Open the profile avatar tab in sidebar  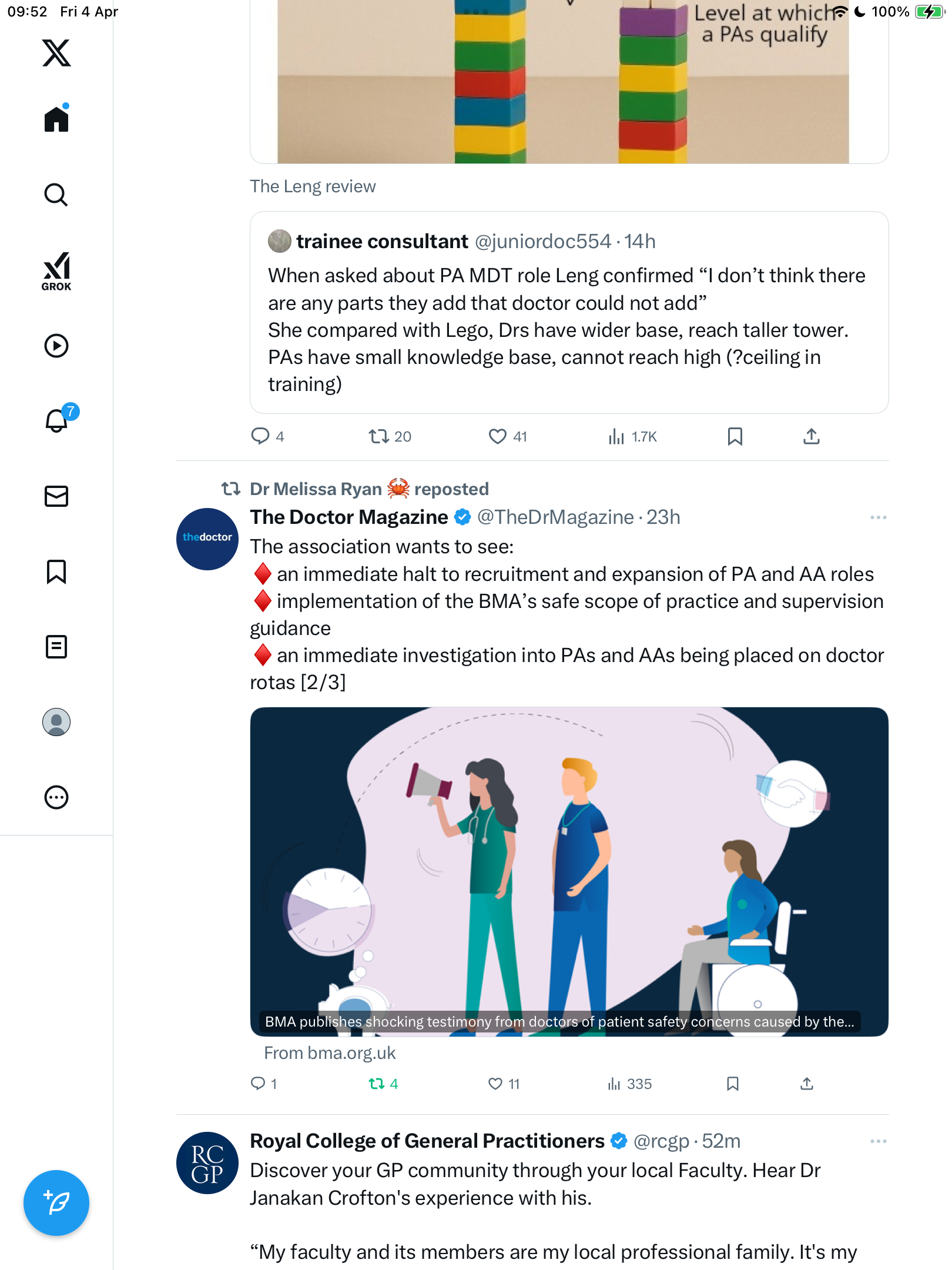[56, 722]
